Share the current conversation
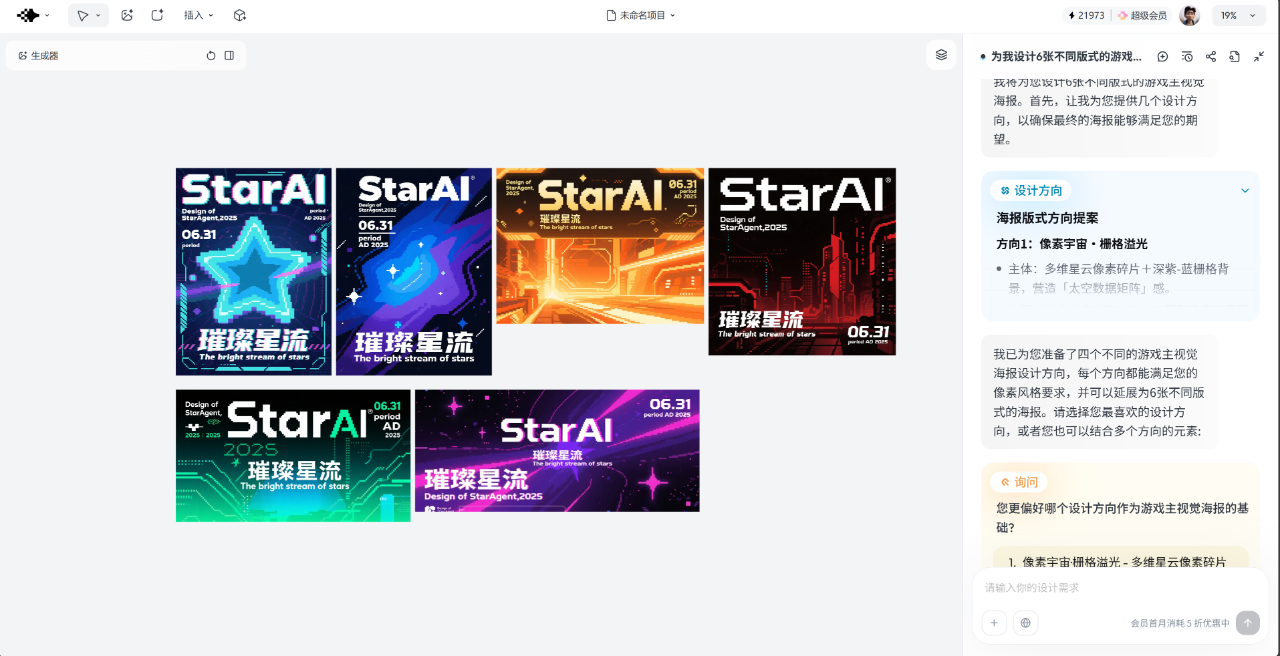The image size is (1280, 656). pyautogui.click(x=1211, y=57)
